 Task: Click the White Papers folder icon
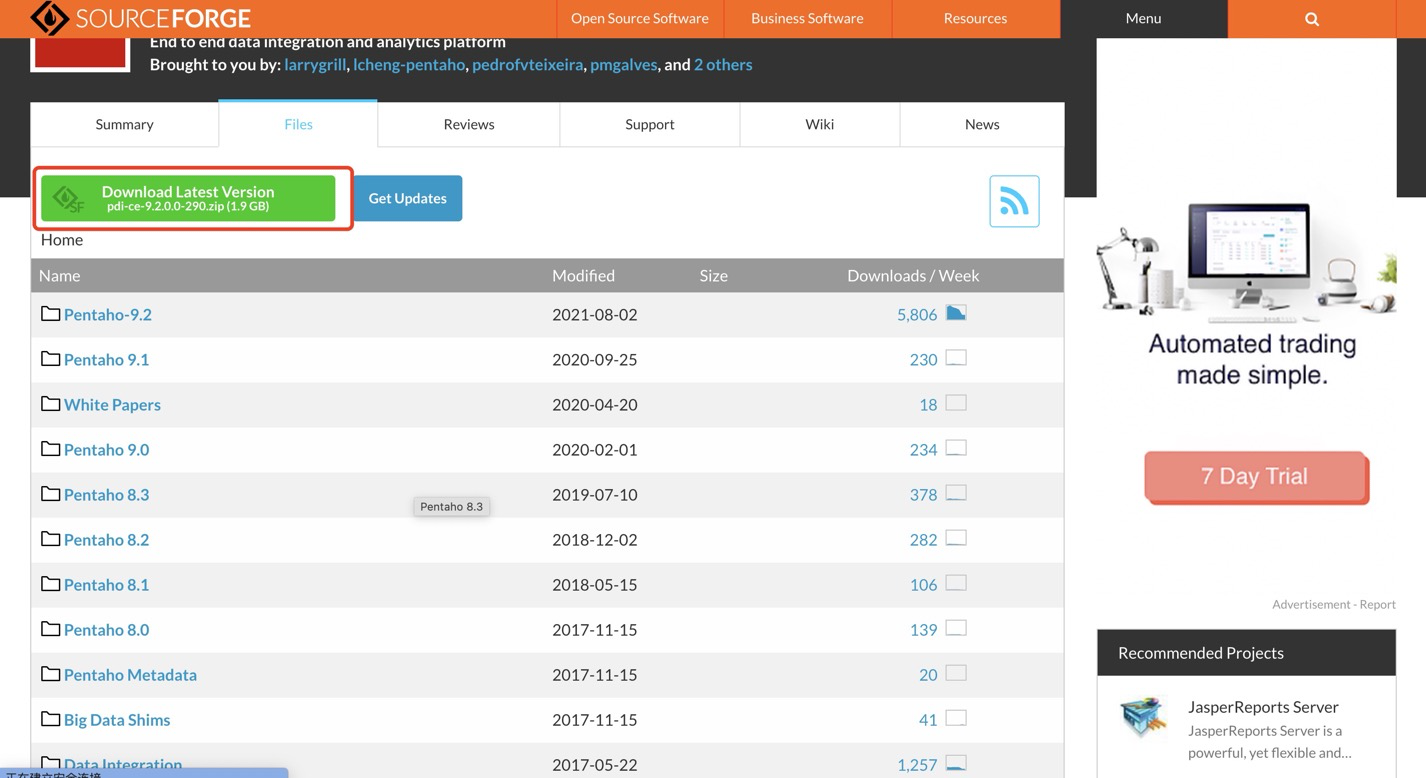tap(50, 404)
